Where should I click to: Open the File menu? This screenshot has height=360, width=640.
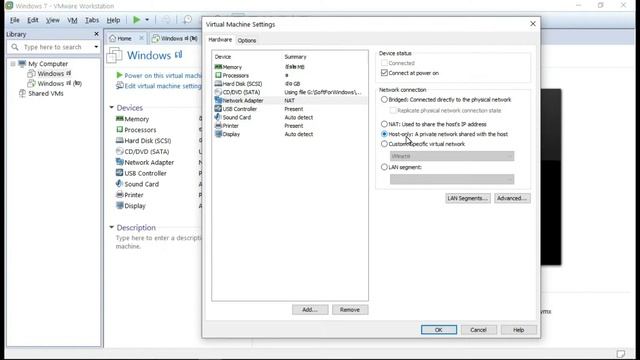tap(15, 20)
